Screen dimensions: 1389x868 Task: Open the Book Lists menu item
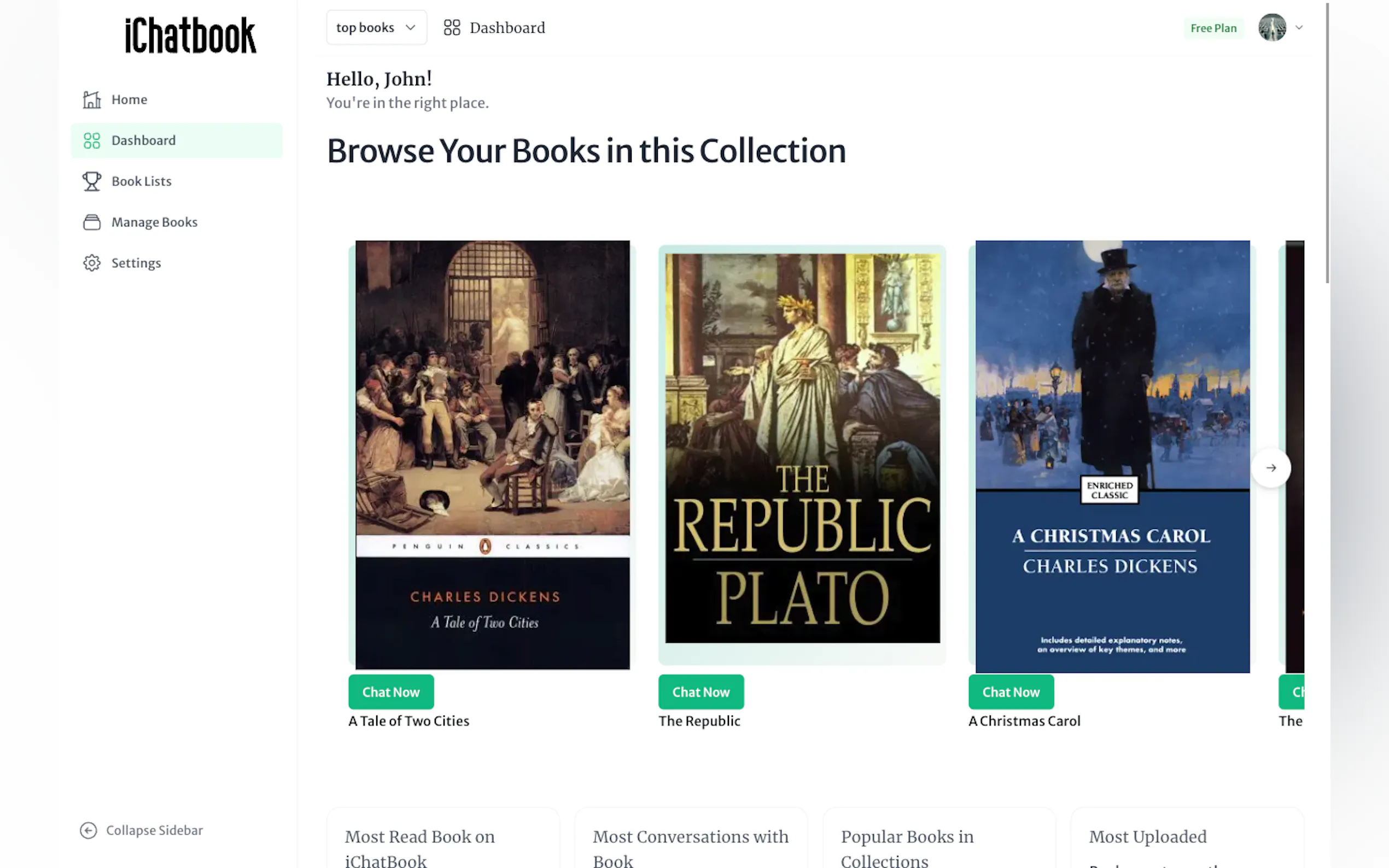pyautogui.click(x=141, y=181)
